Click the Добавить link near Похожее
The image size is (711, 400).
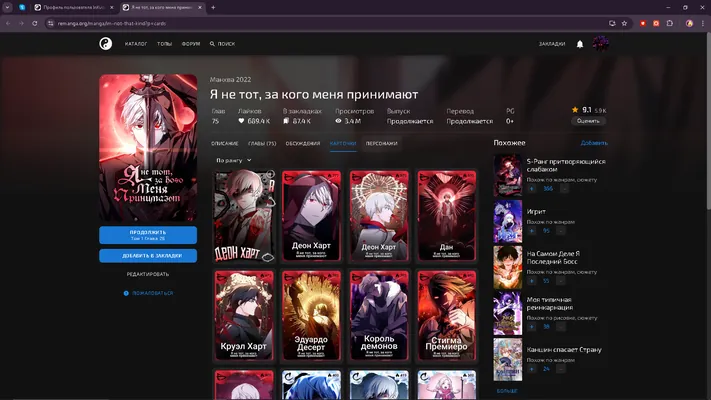pos(594,143)
